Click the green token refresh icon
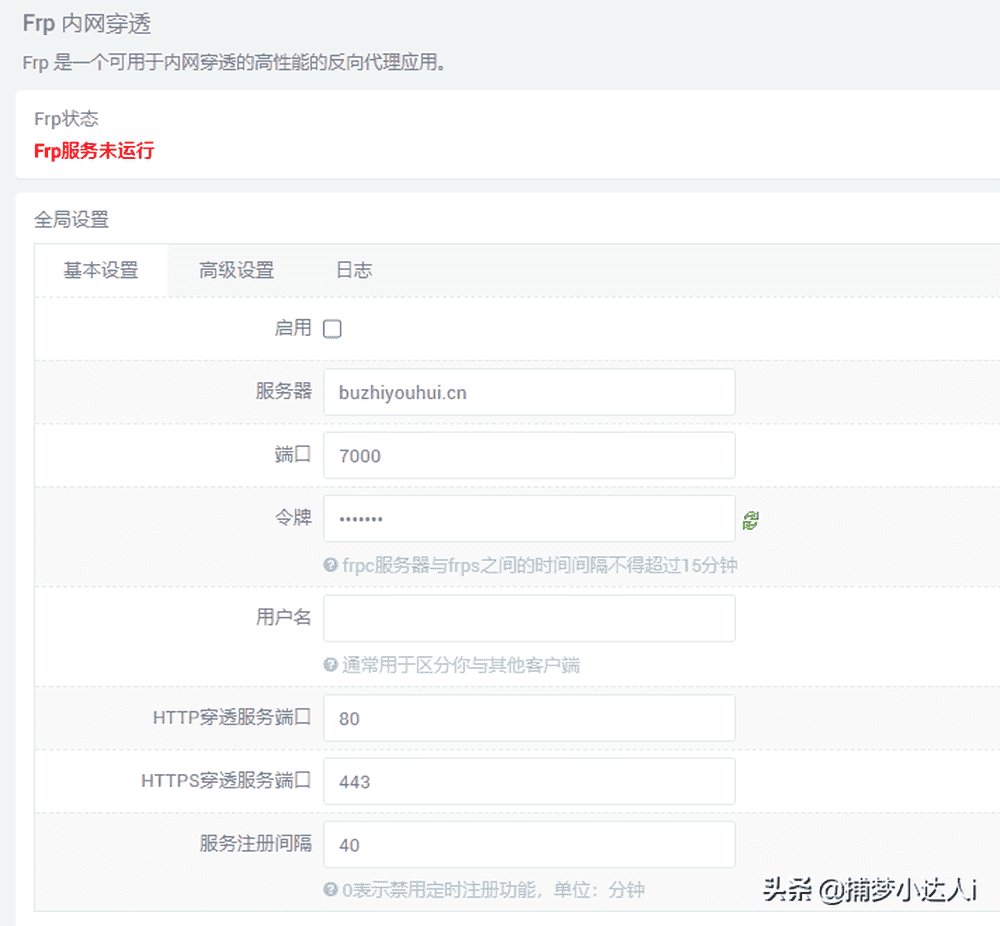The image size is (1000, 926). (751, 518)
